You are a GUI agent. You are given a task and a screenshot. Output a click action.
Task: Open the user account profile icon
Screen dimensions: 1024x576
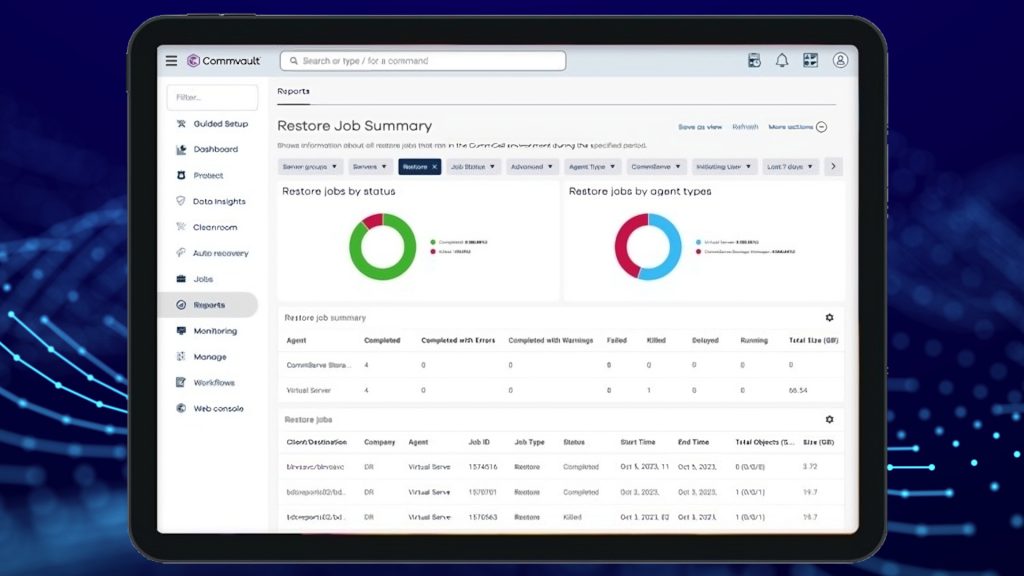[840, 61]
